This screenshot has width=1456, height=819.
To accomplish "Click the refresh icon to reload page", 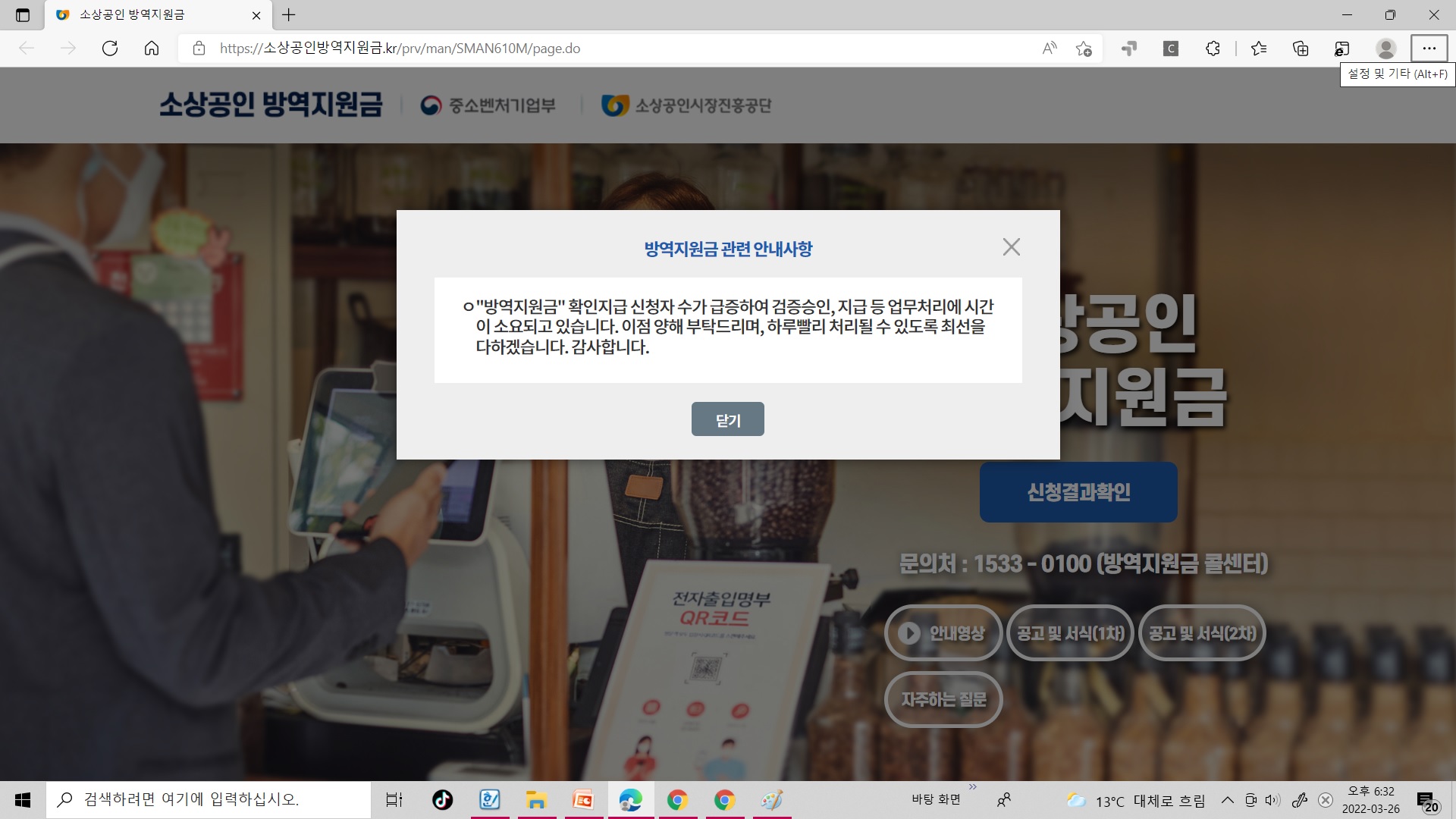I will 111,49.
